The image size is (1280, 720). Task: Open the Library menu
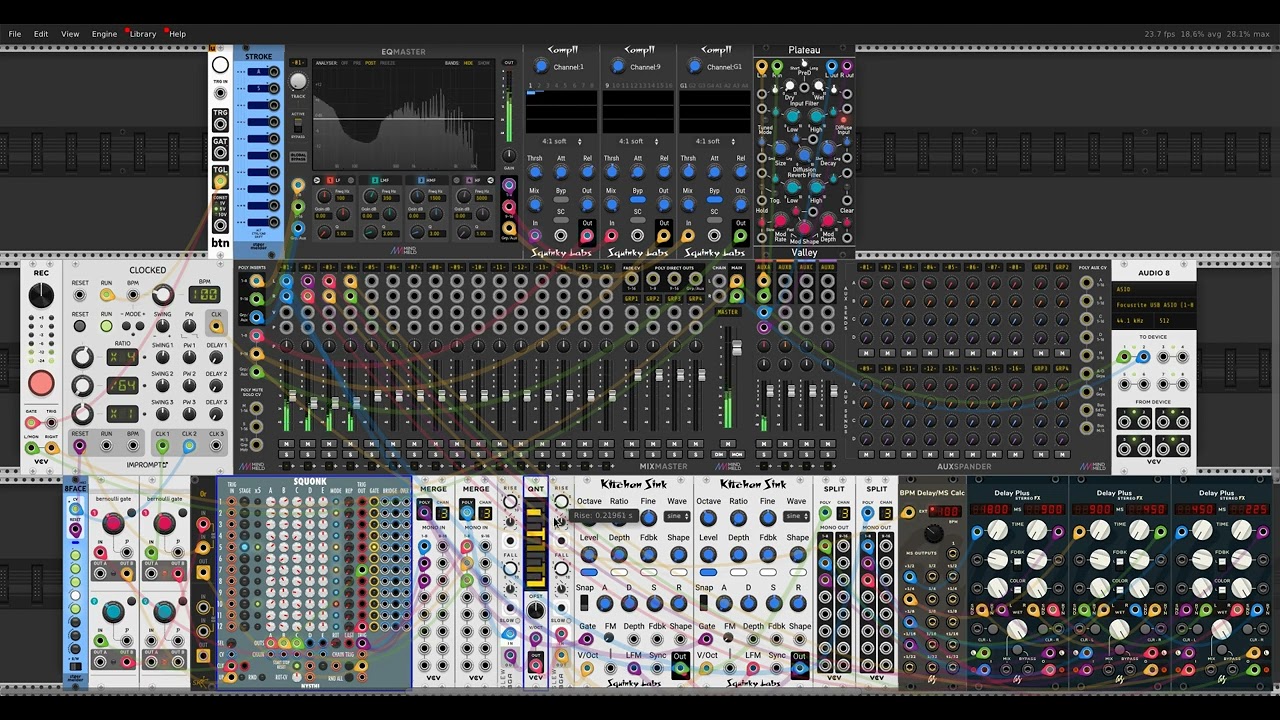(x=143, y=34)
